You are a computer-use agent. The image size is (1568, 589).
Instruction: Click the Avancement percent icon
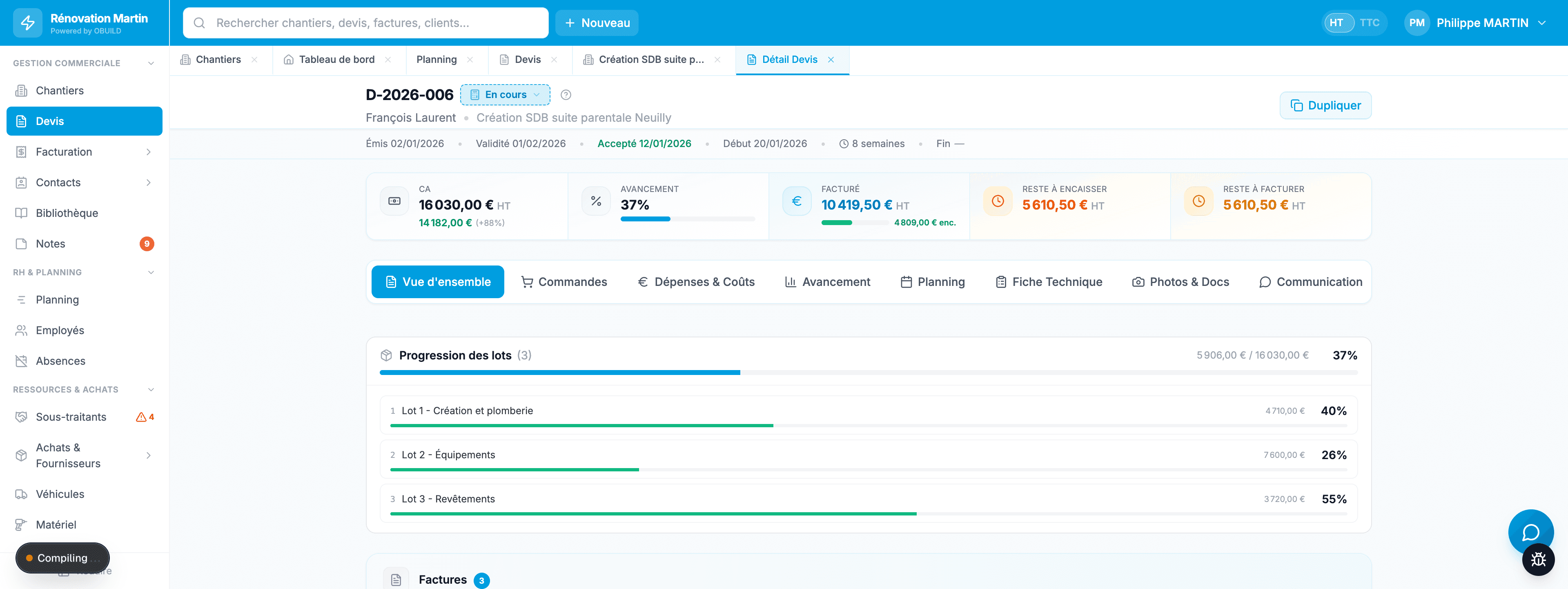click(x=596, y=201)
